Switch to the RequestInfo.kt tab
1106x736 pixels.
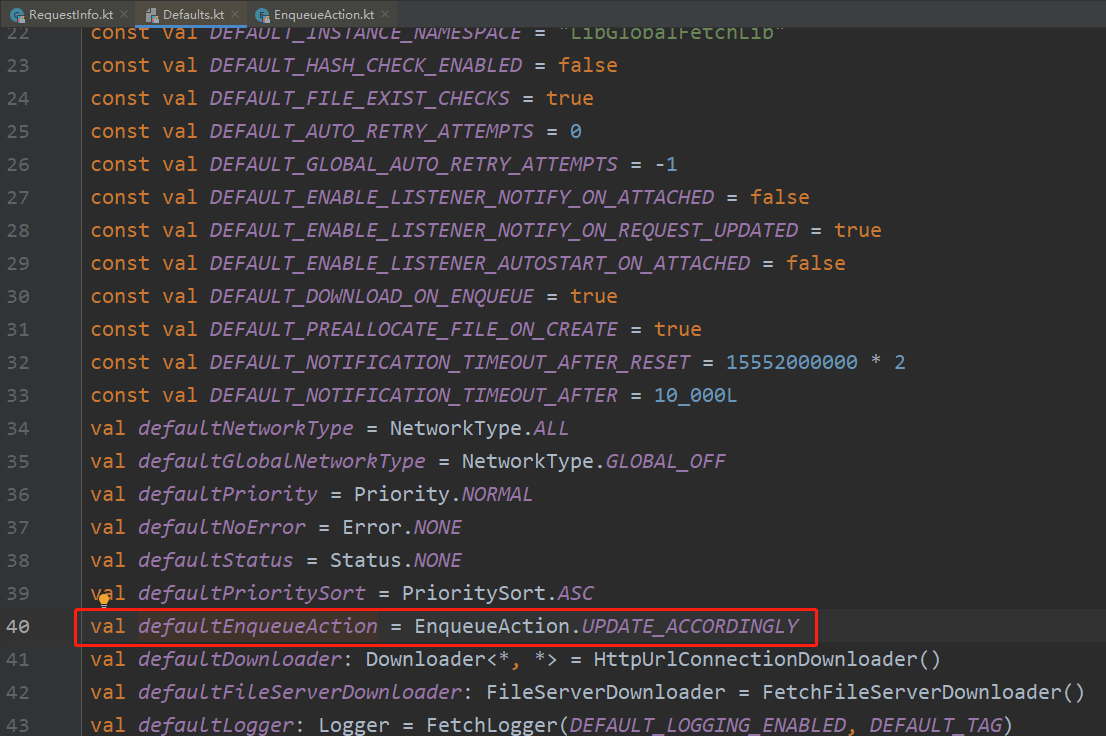71,14
